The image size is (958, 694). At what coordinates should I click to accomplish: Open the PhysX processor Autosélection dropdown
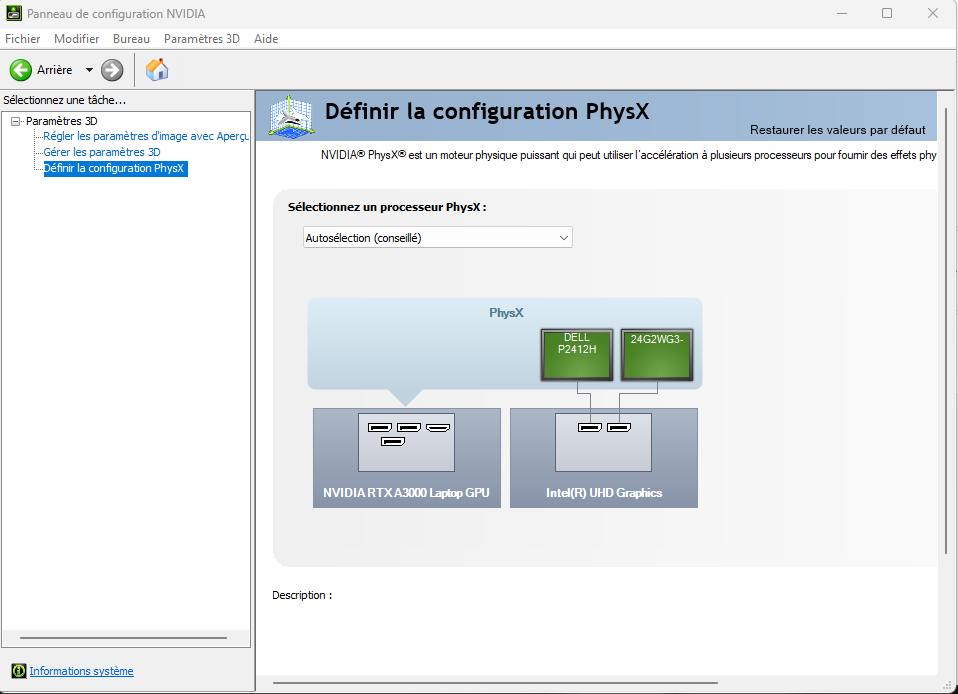437,238
